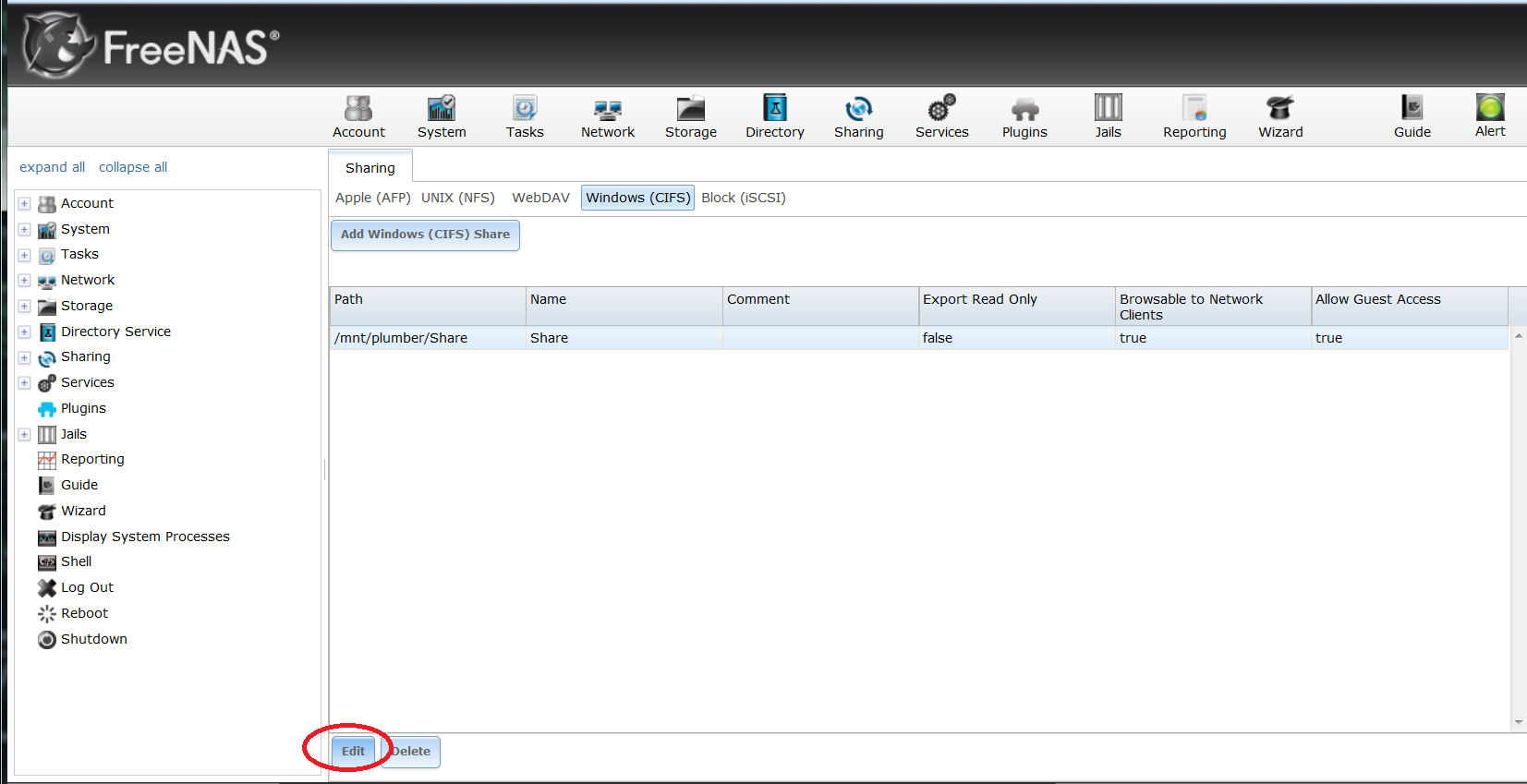Click Add Windows (CIFS) Share button
This screenshot has width=1527, height=784.
425,235
